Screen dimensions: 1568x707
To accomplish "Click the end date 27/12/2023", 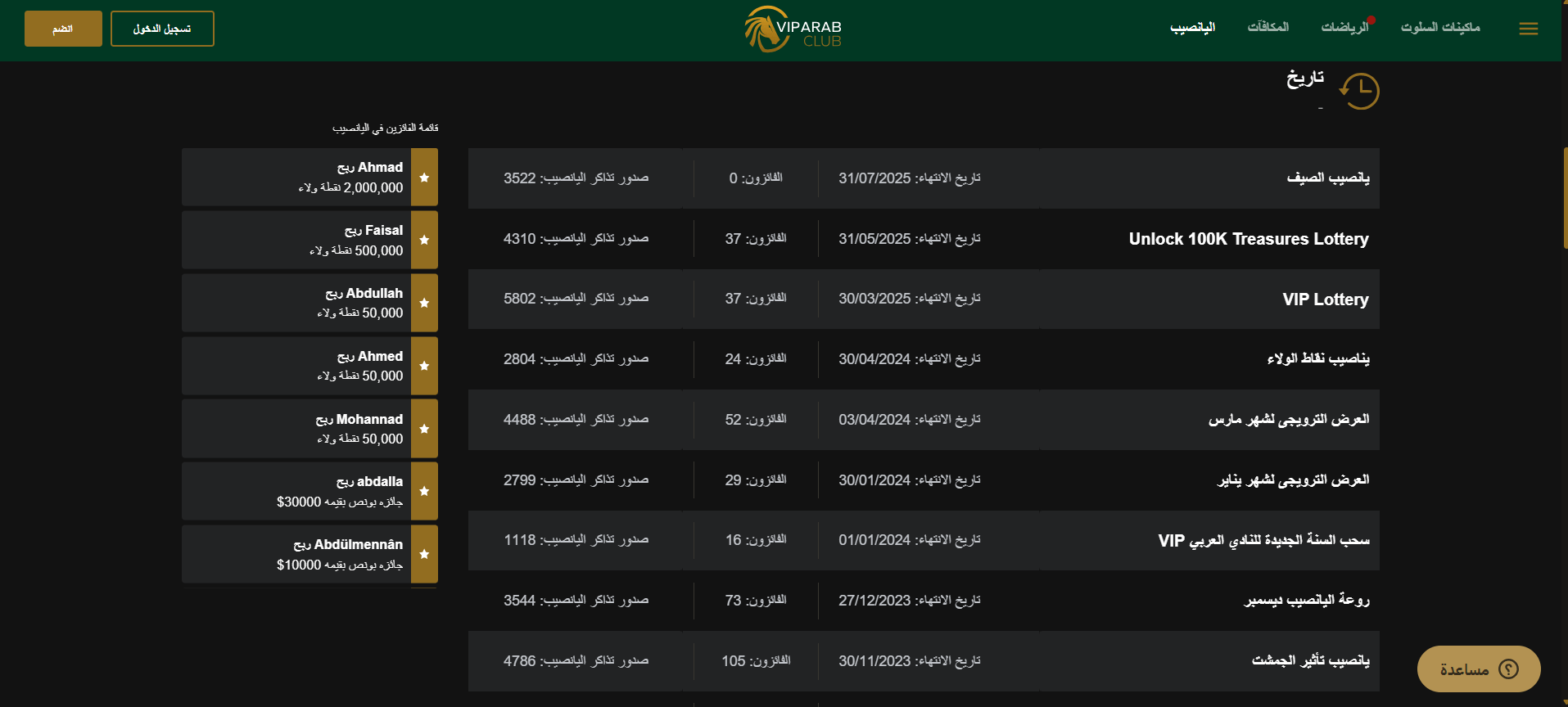I will pos(874,601).
